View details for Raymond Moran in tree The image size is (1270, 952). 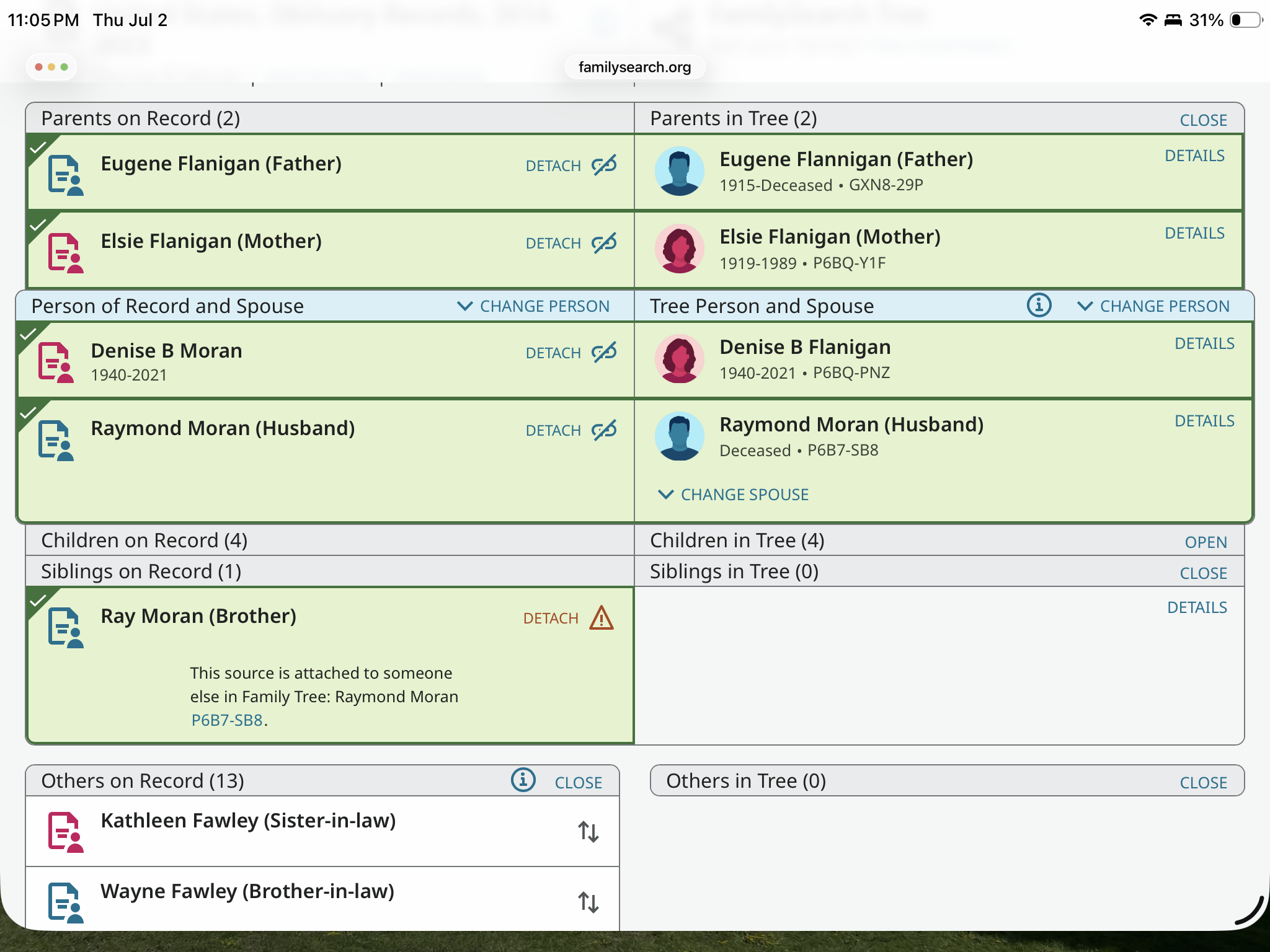1204,421
